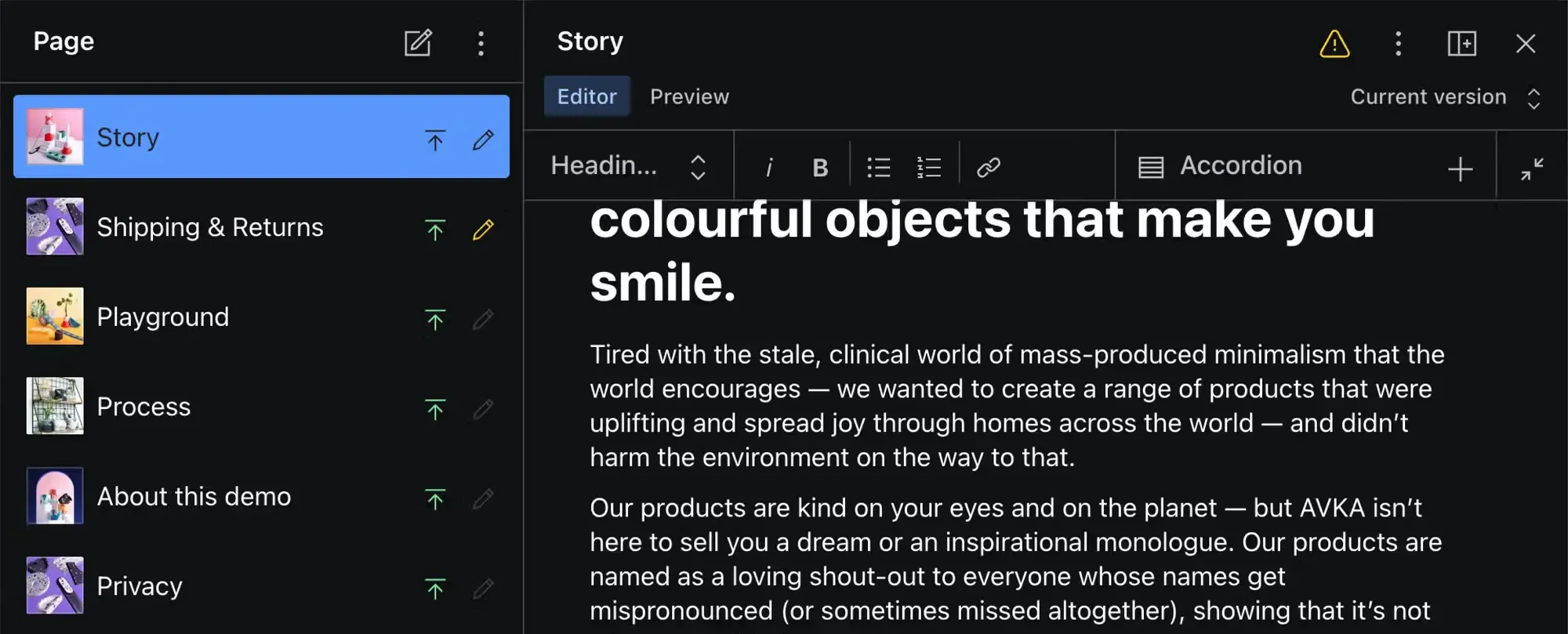Image resolution: width=1568 pixels, height=634 pixels.
Task: Open the Story document three-dot menu
Action: 1398,43
